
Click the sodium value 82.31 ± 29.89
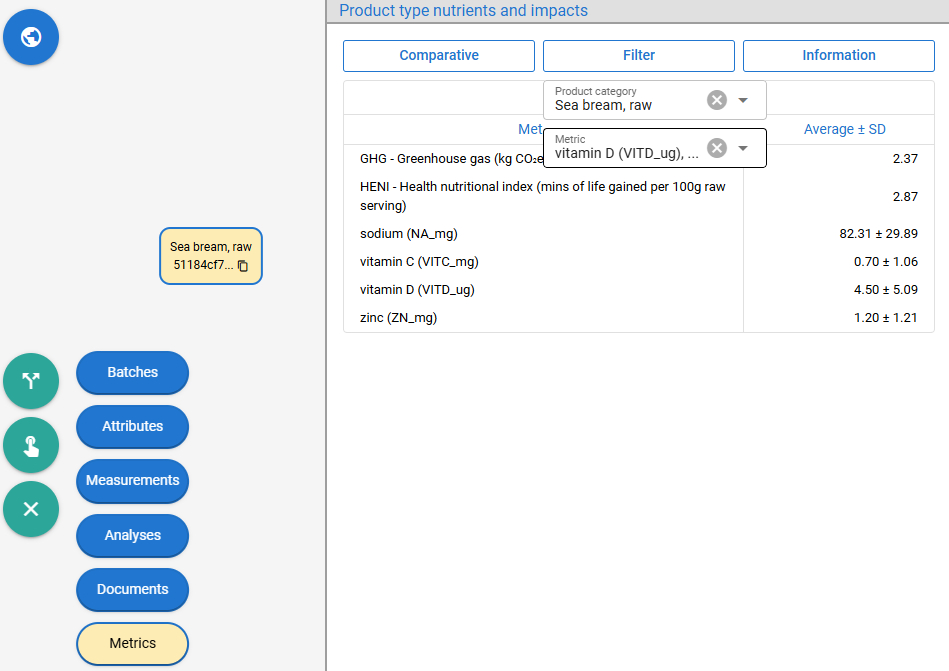pos(879,234)
